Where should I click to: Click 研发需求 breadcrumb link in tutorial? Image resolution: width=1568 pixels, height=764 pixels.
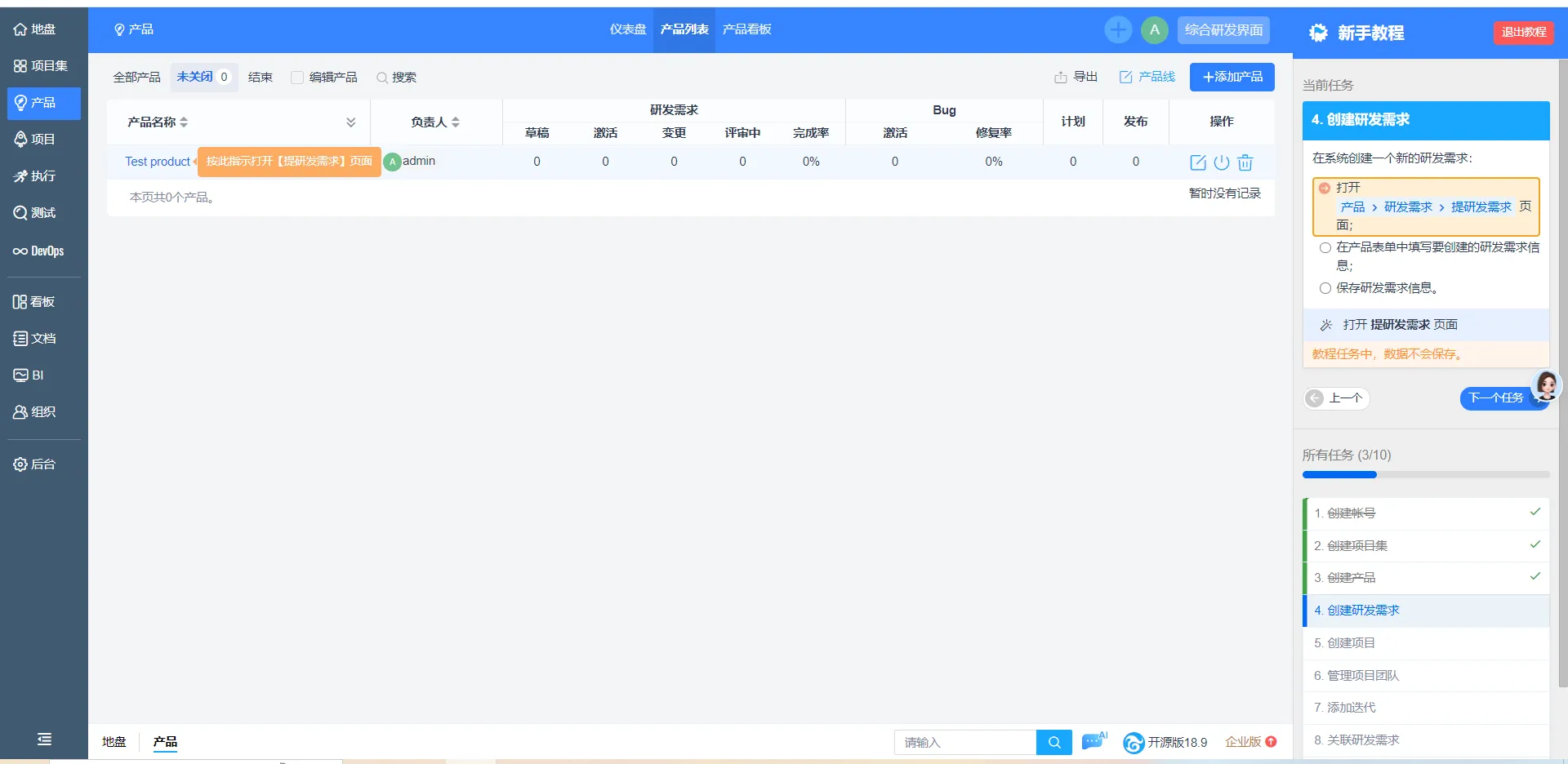(x=1409, y=207)
